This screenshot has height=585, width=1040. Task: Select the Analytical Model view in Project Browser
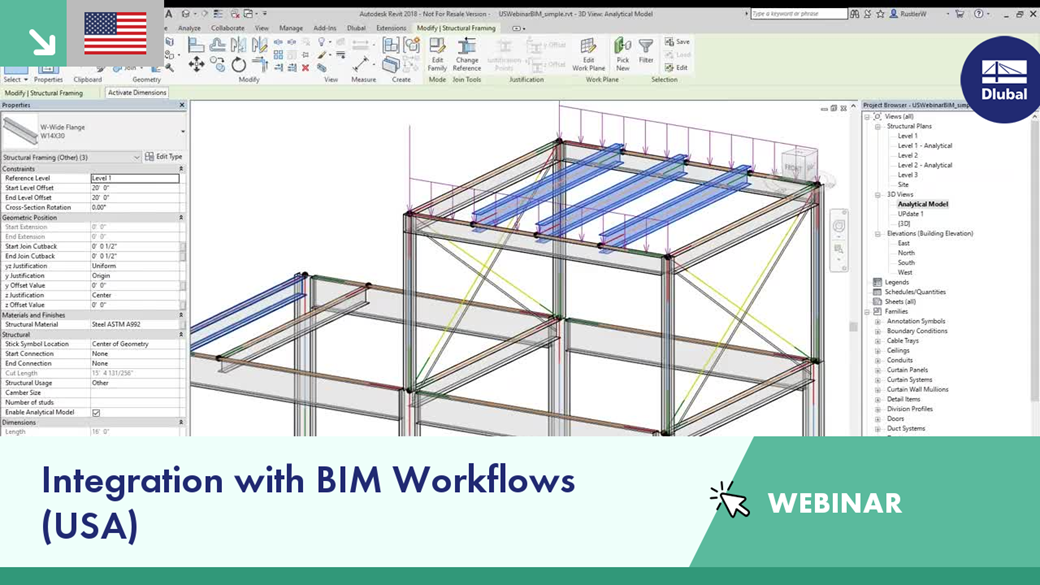(x=923, y=204)
